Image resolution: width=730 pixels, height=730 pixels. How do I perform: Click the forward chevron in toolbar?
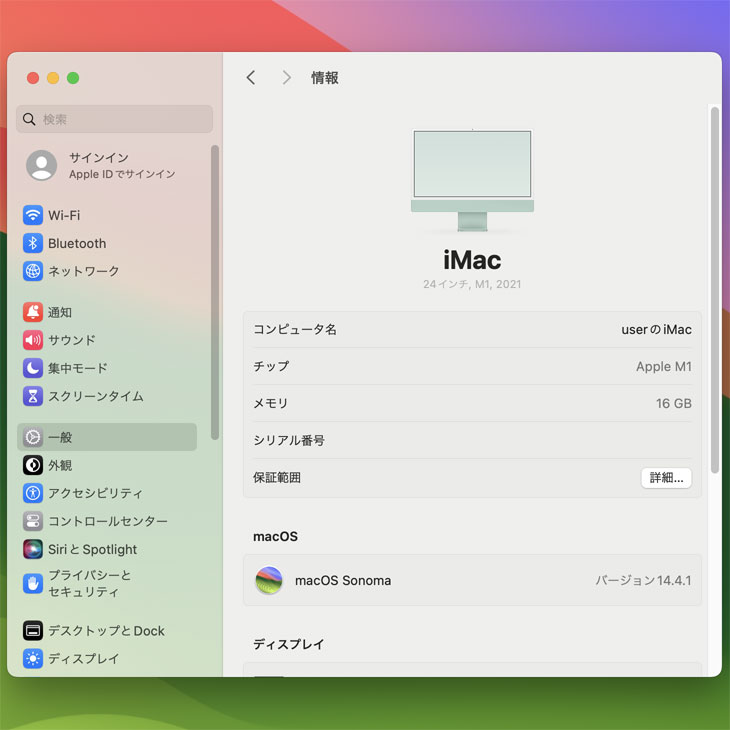coord(286,78)
